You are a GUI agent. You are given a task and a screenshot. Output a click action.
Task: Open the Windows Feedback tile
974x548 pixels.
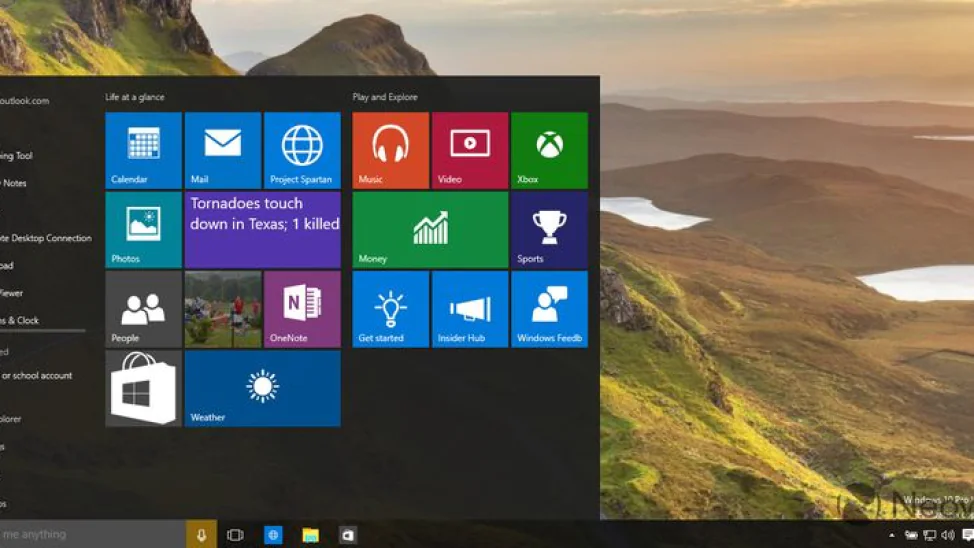point(550,309)
